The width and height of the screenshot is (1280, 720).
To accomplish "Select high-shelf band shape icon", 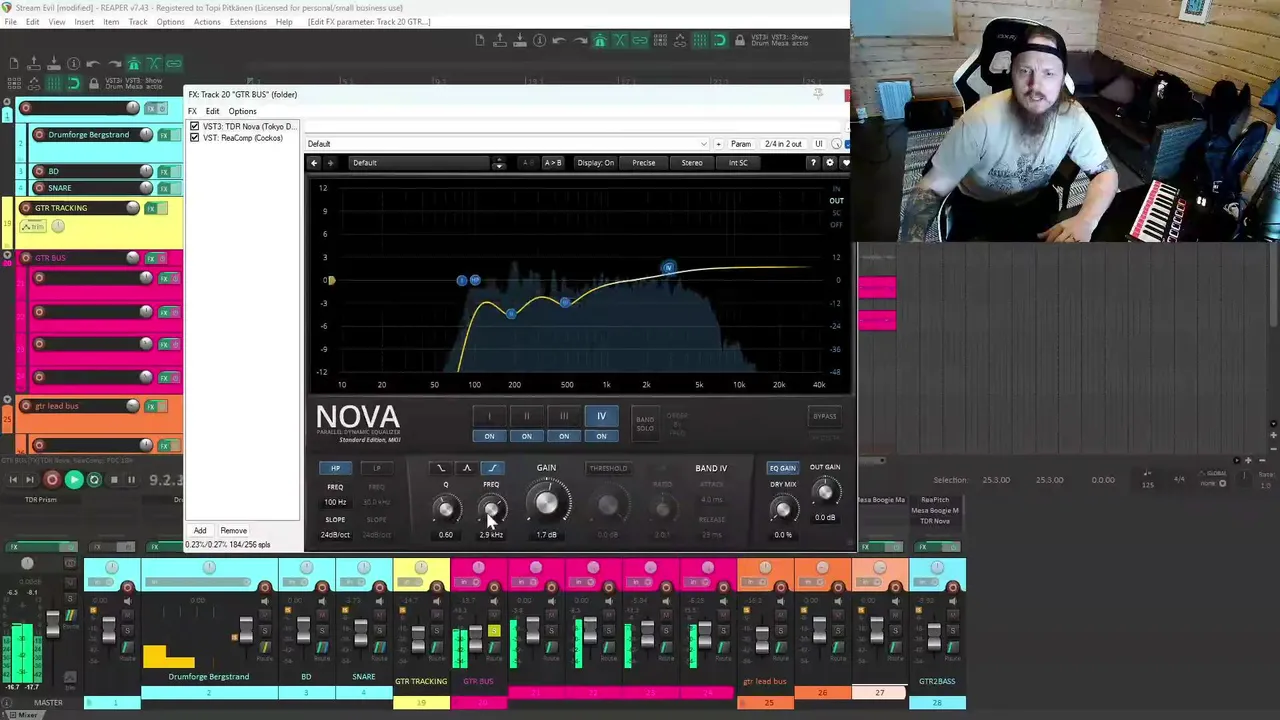I will click(x=492, y=468).
